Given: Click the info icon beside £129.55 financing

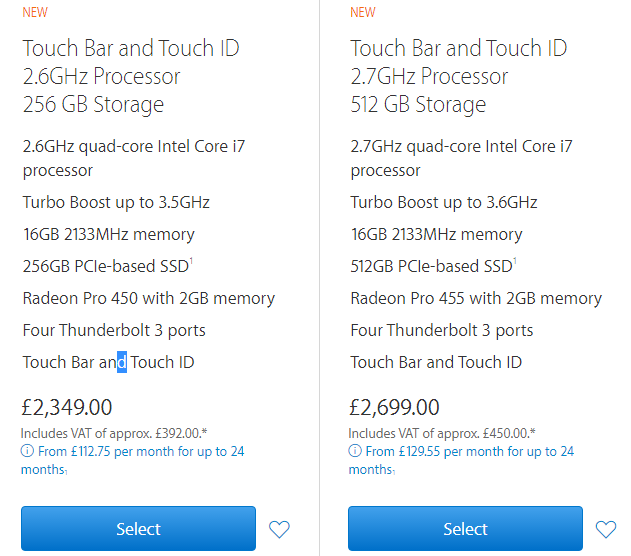Looking at the screenshot, I should click(x=354, y=452).
